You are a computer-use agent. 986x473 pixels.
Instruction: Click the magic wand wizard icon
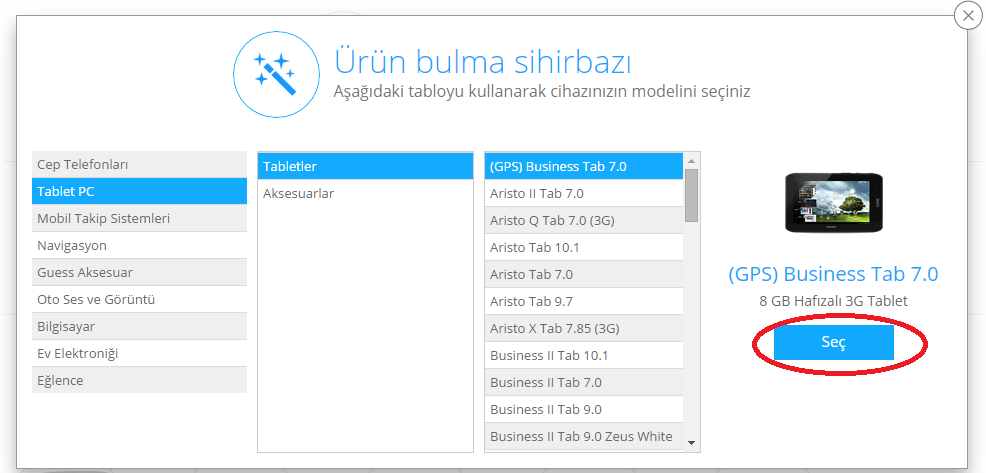point(275,75)
